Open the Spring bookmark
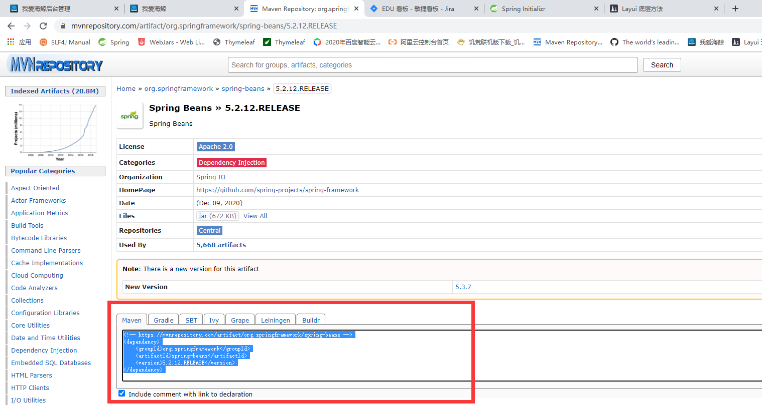Viewport: 762px width, 405px height. (x=114, y=42)
